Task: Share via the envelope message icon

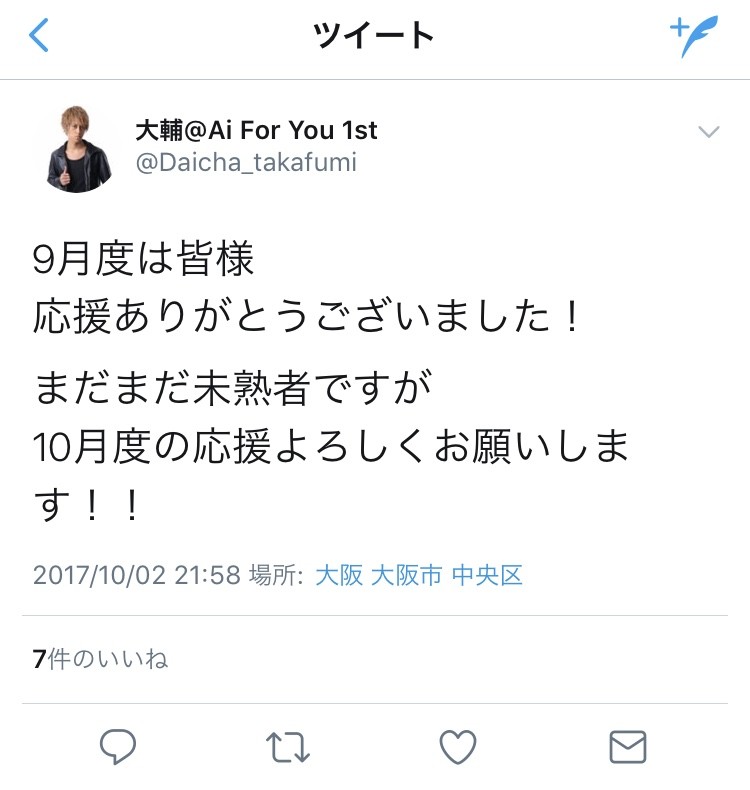Action: pos(628,747)
